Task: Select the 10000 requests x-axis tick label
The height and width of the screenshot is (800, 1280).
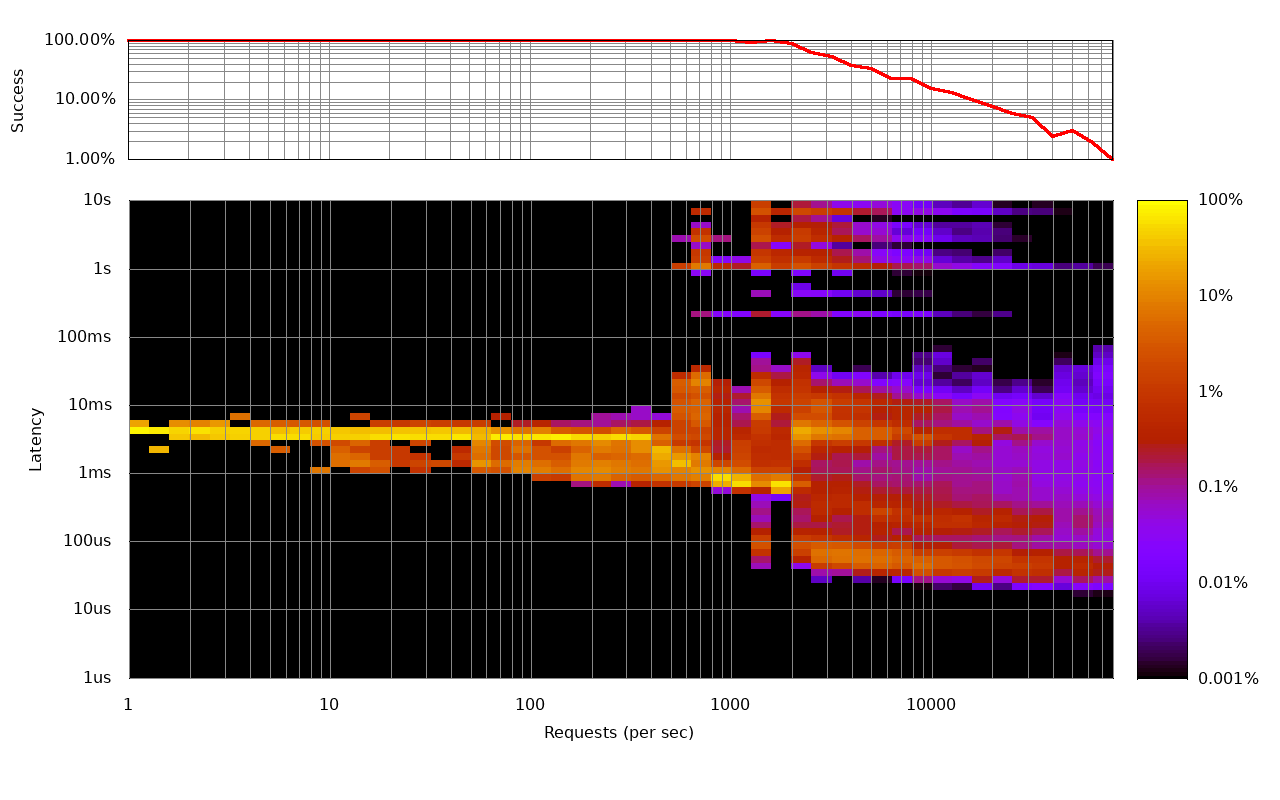Action: [x=931, y=705]
